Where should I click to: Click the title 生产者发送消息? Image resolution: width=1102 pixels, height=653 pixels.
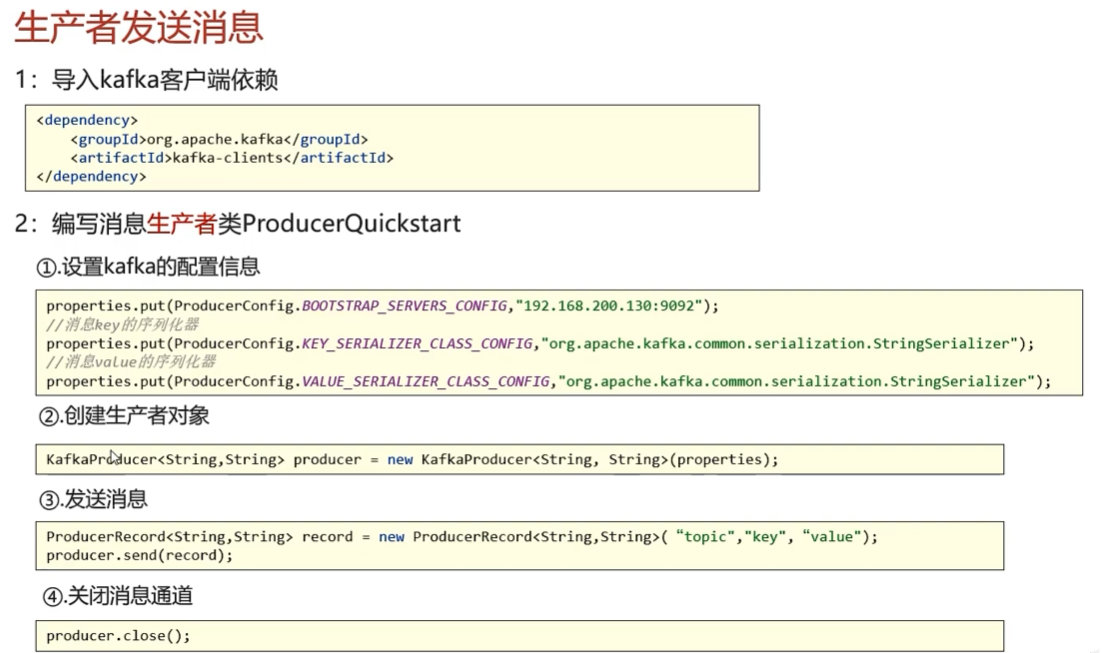tap(138, 28)
